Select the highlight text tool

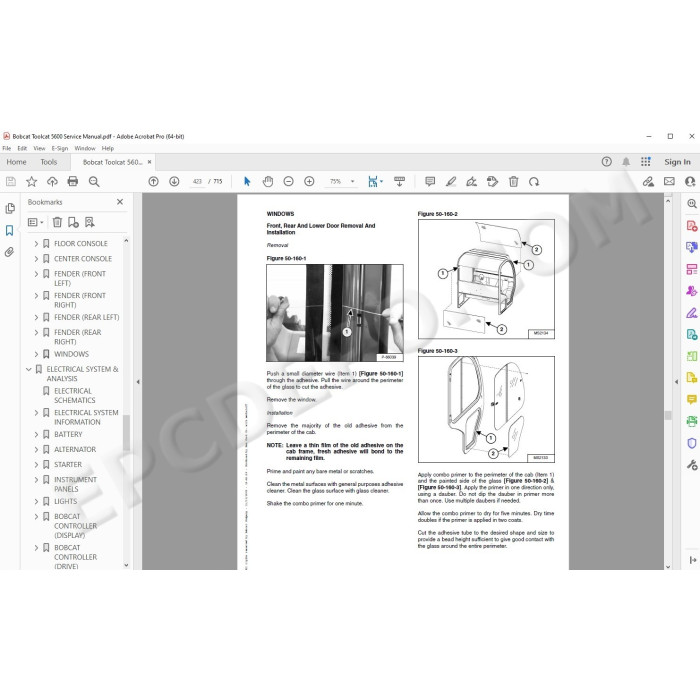(451, 181)
